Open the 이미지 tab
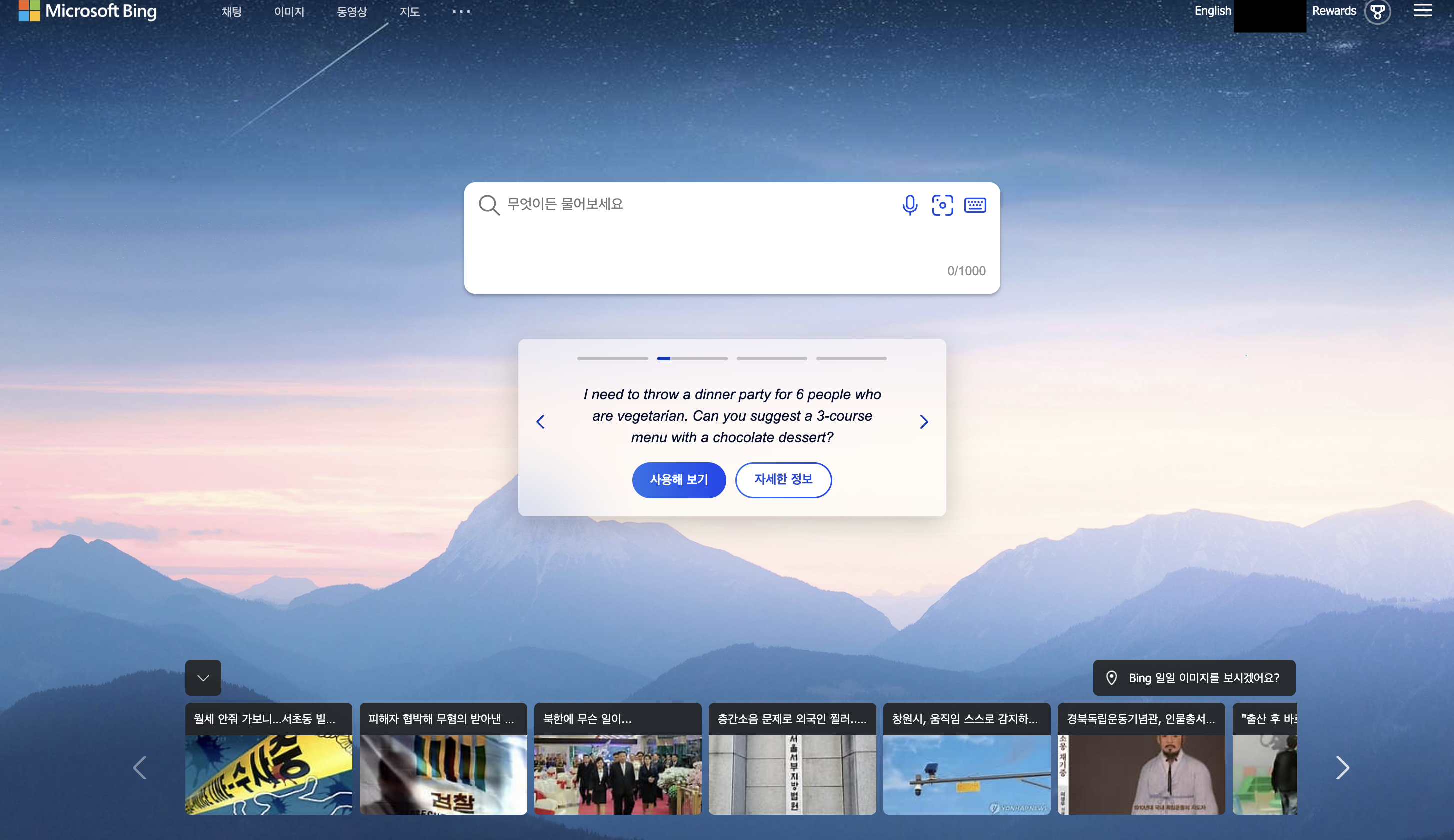Screen dimensions: 1454x840 click(x=289, y=12)
